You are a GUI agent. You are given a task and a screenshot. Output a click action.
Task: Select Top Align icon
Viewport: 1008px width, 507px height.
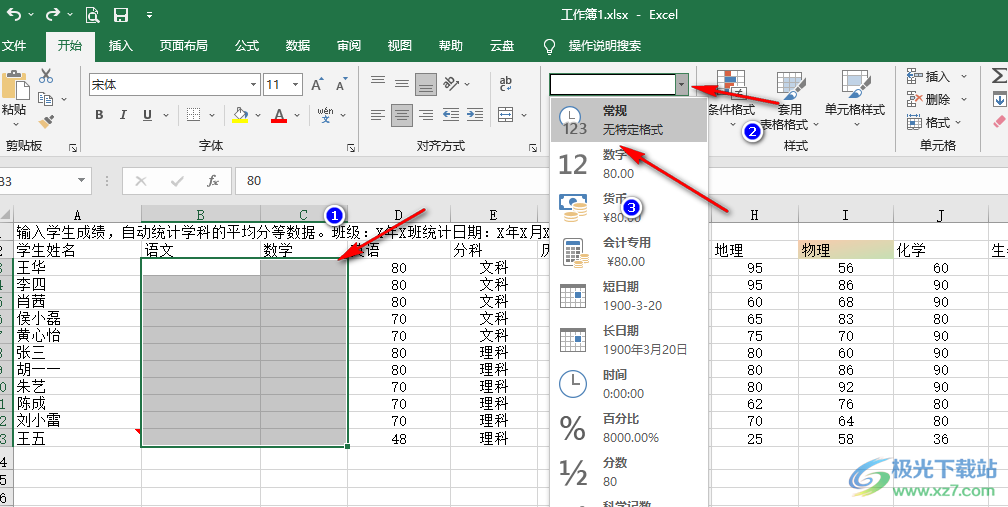[378, 83]
